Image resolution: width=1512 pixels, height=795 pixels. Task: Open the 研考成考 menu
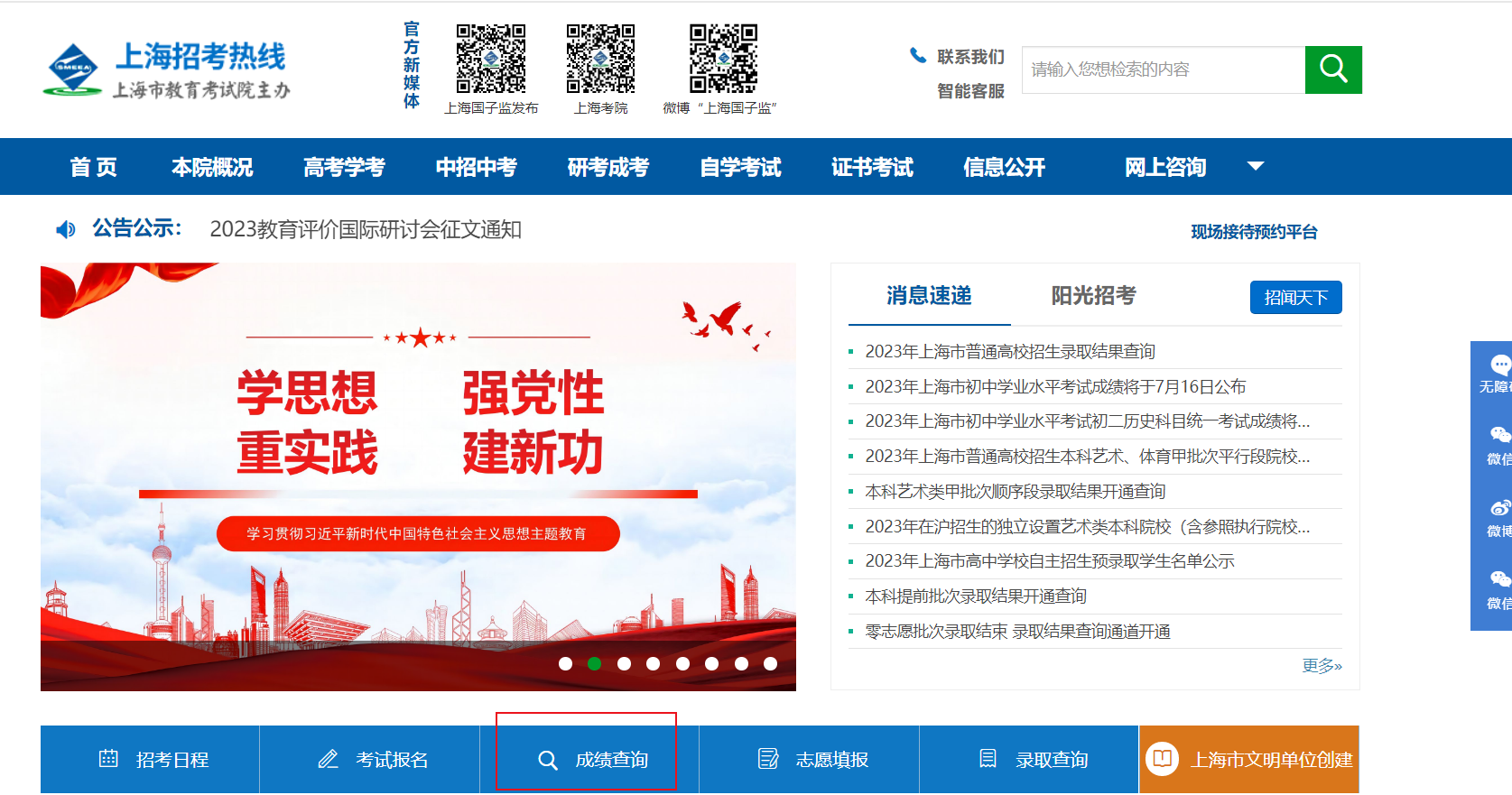point(608,167)
